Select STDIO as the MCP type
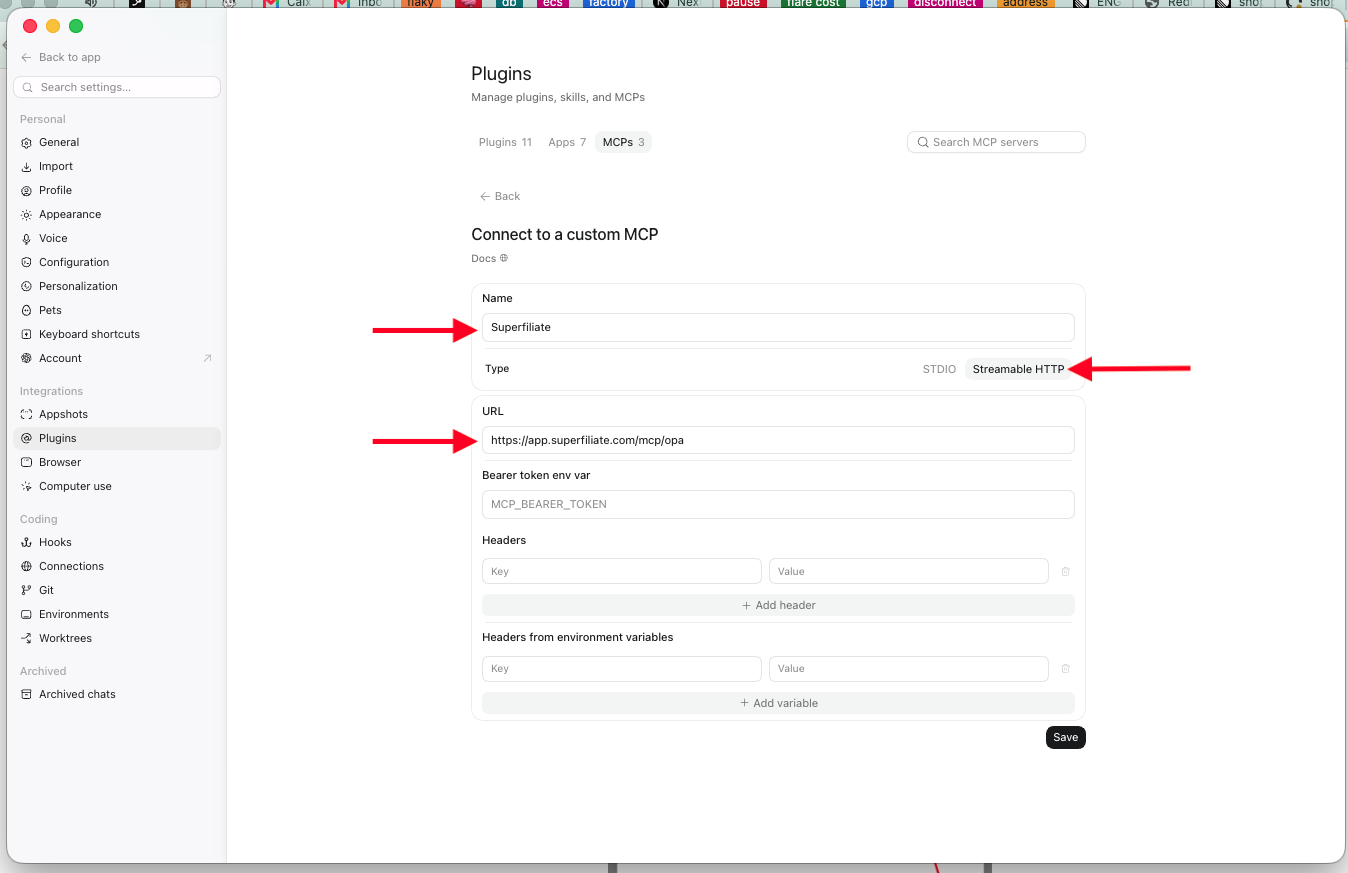 [x=939, y=369]
